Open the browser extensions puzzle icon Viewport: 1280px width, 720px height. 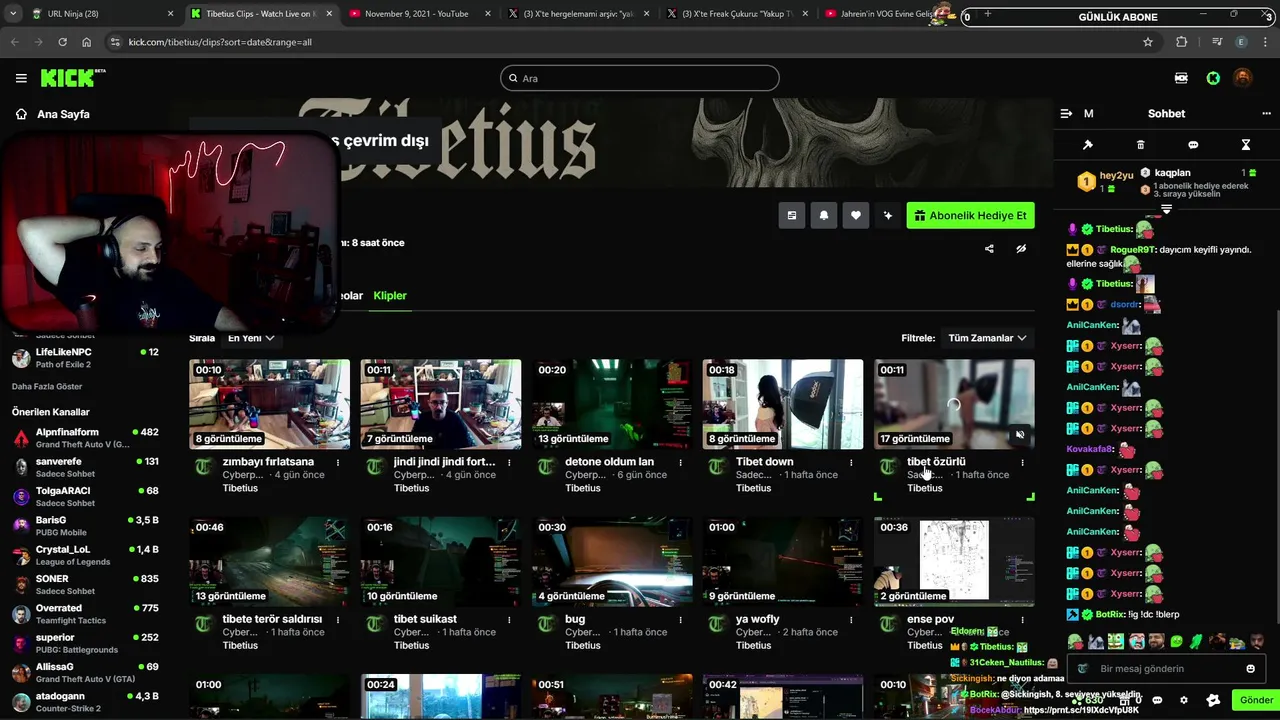1182,42
